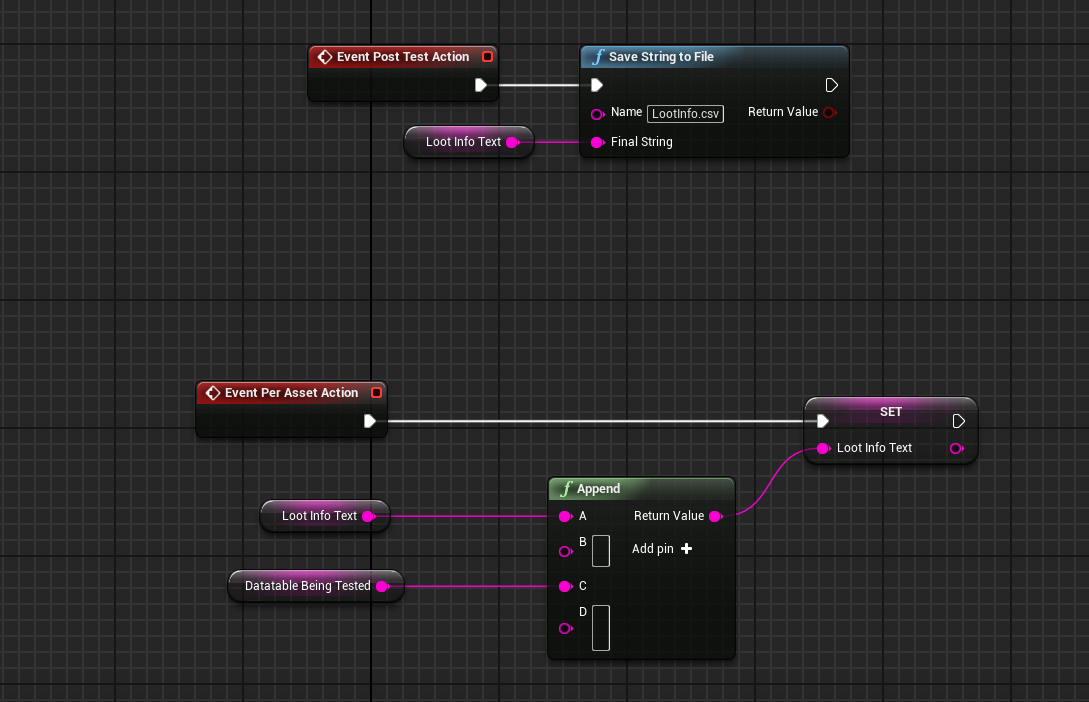Select the Name string input pin

[x=597, y=114]
